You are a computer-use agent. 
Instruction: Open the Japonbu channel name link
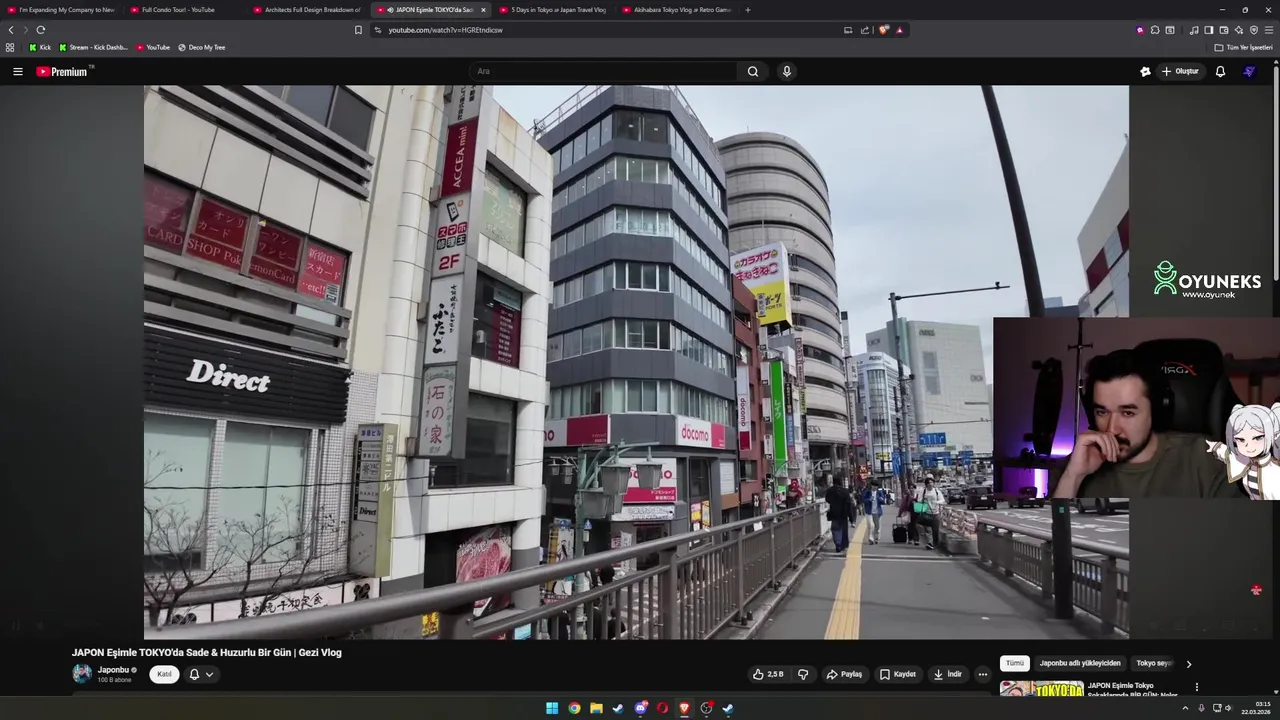[x=113, y=670]
